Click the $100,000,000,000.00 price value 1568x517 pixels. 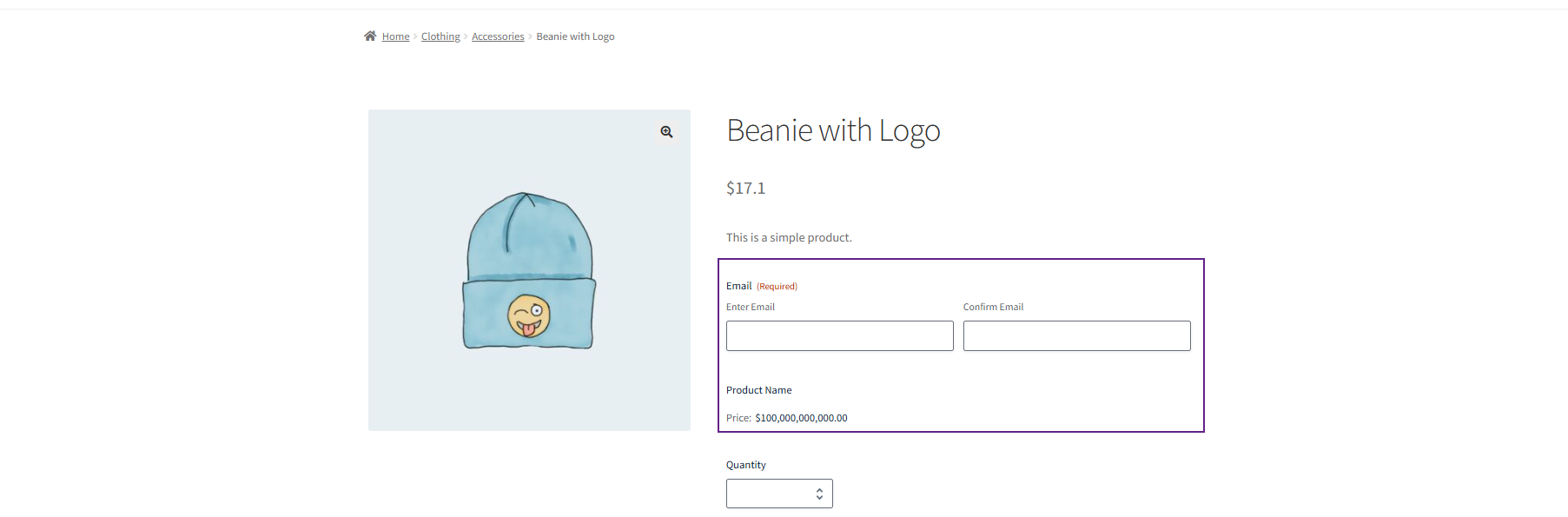pyautogui.click(x=801, y=418)
